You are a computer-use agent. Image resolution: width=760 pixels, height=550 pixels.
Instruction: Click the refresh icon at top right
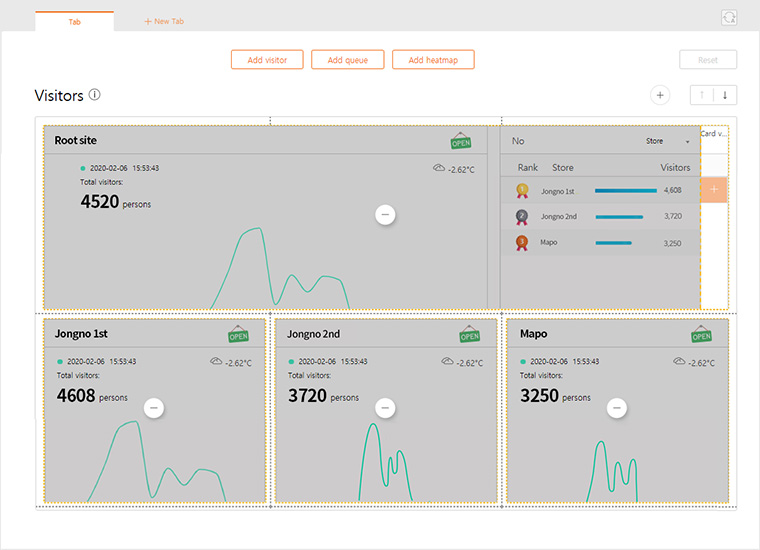coord(729,18)
